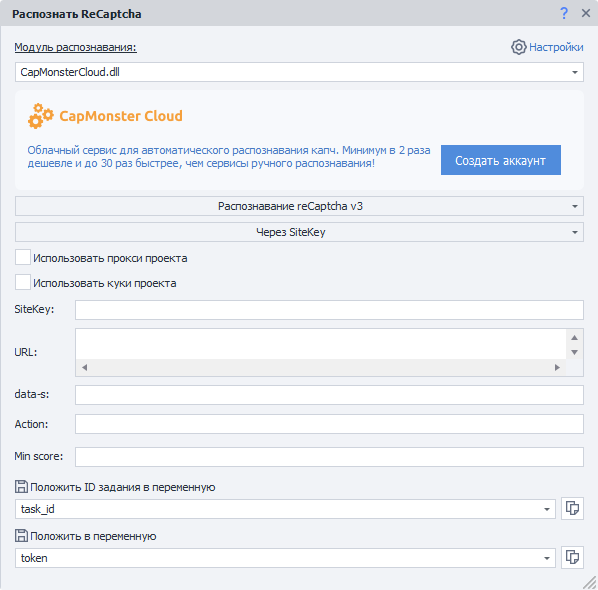The image size is (598, 590).
Task: Focus the Min score input field
Action: pyautogui.click(x=329, y=457)
